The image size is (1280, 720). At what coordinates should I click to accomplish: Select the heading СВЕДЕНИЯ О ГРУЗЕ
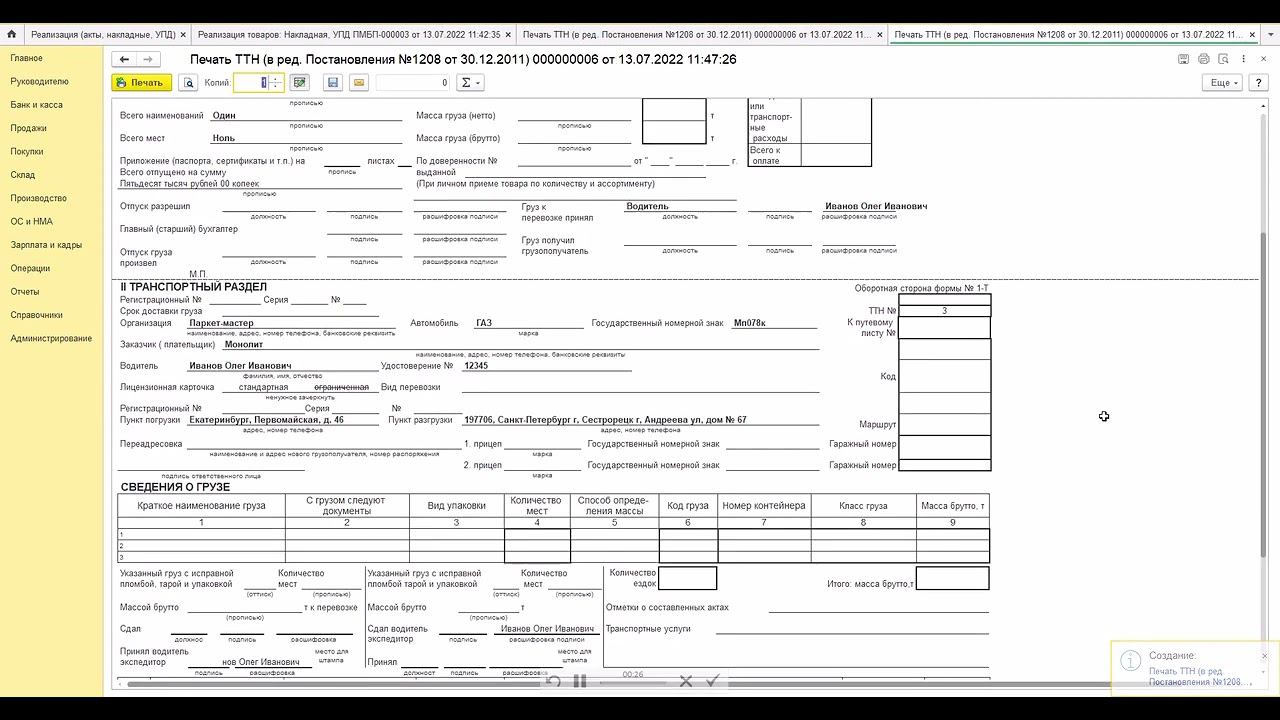(x=175, y=487)
